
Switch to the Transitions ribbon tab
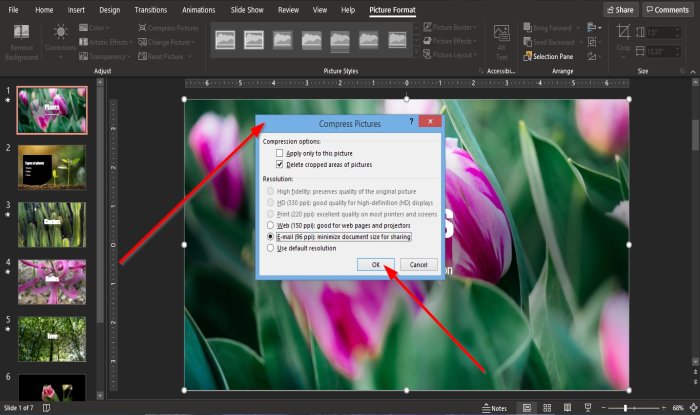(150, 10)
